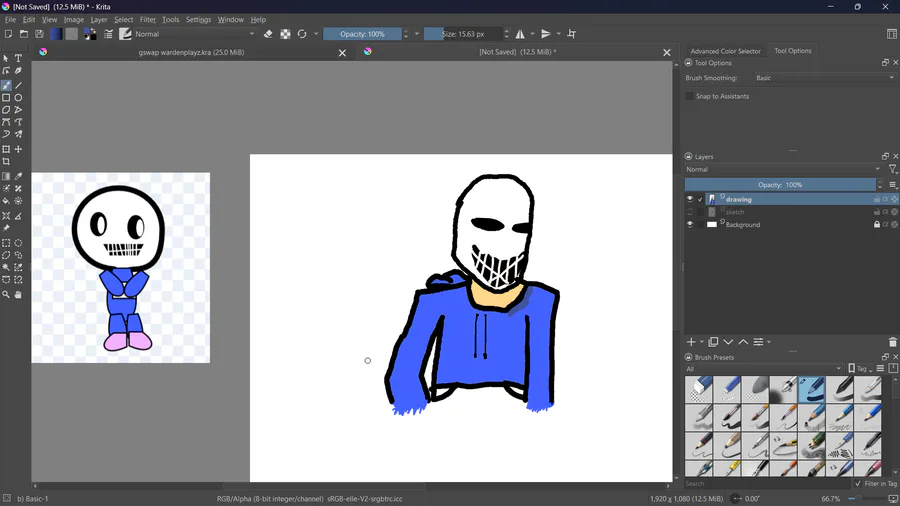
Task: Open the File menu
Action: click(x=10, y=20)
